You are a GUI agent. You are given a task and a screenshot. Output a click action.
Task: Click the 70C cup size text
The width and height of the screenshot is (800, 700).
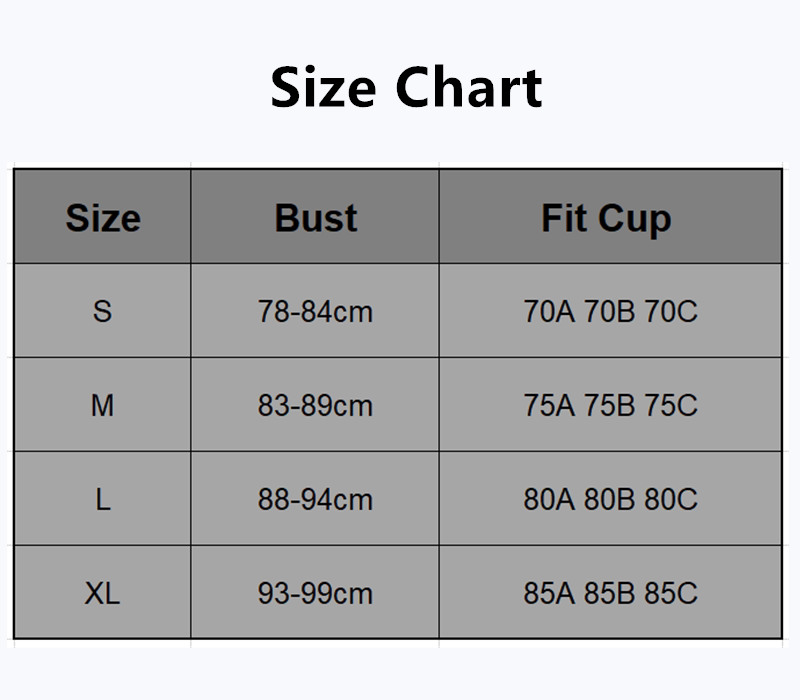[671, 311]
